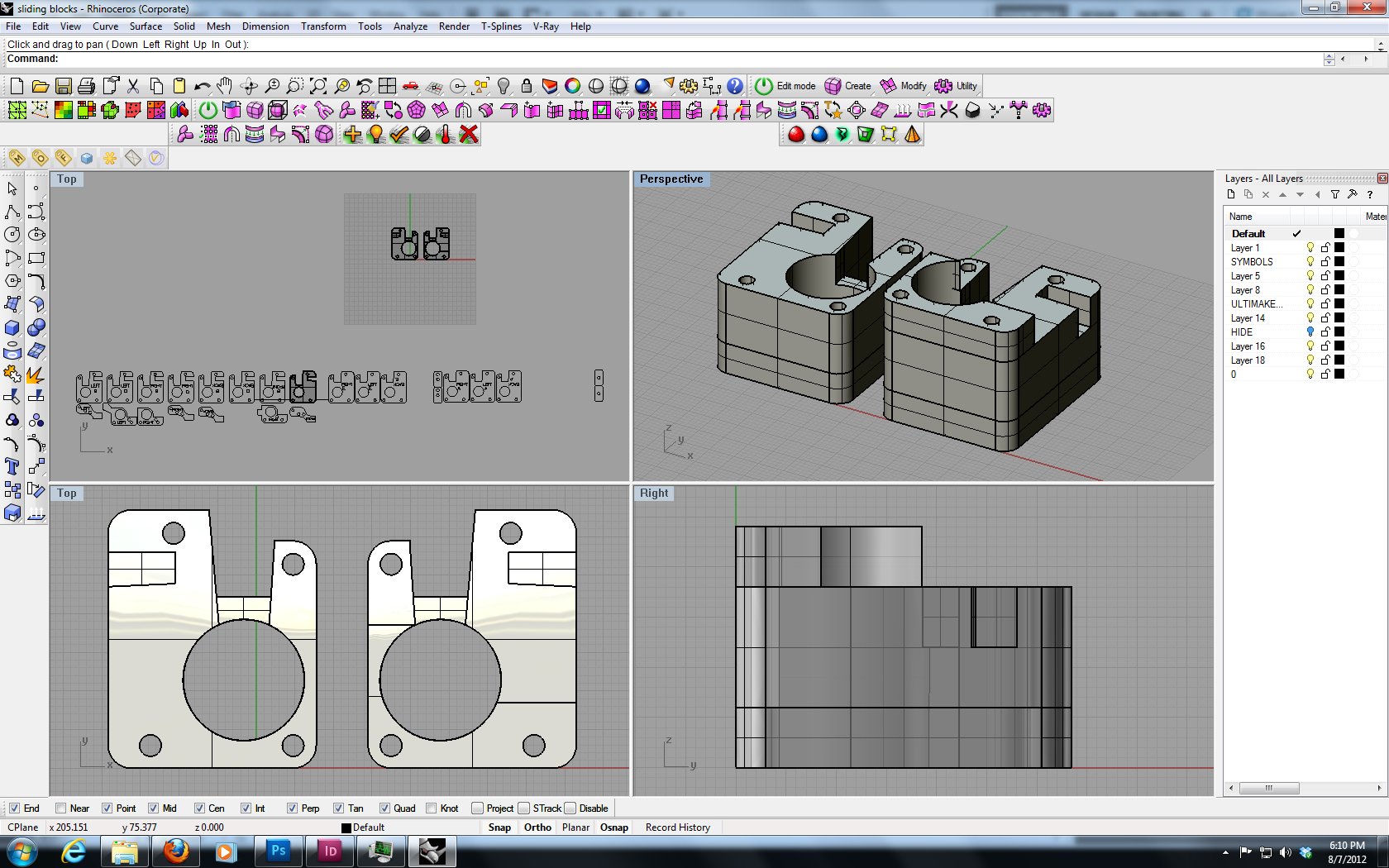Uncheck the Quad osnap checkbox
Image resolution: width=1389 pixels, height=868 pixels.
click(384, 808)
